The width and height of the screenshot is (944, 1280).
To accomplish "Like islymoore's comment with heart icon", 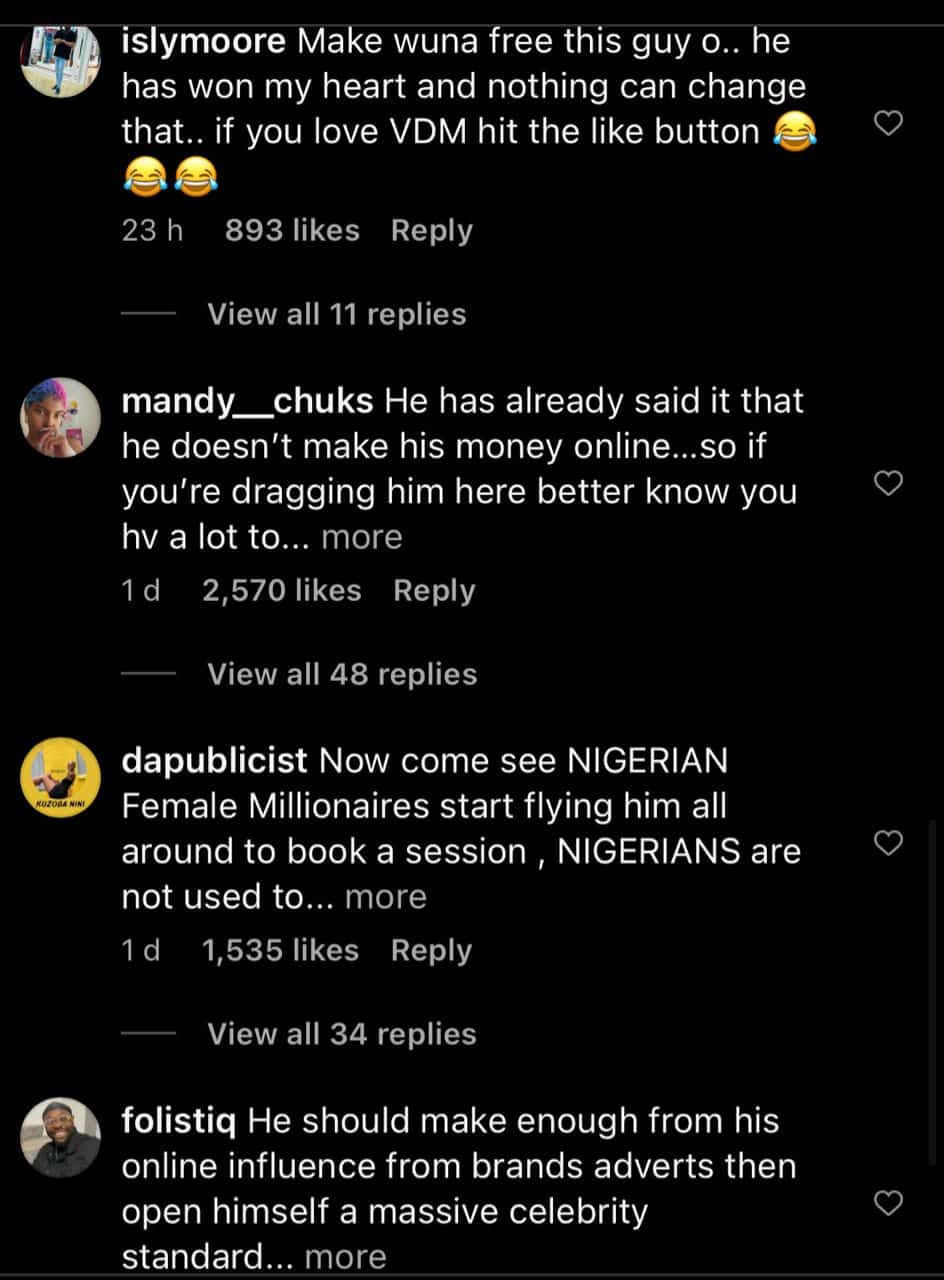I will click(888, 123).
